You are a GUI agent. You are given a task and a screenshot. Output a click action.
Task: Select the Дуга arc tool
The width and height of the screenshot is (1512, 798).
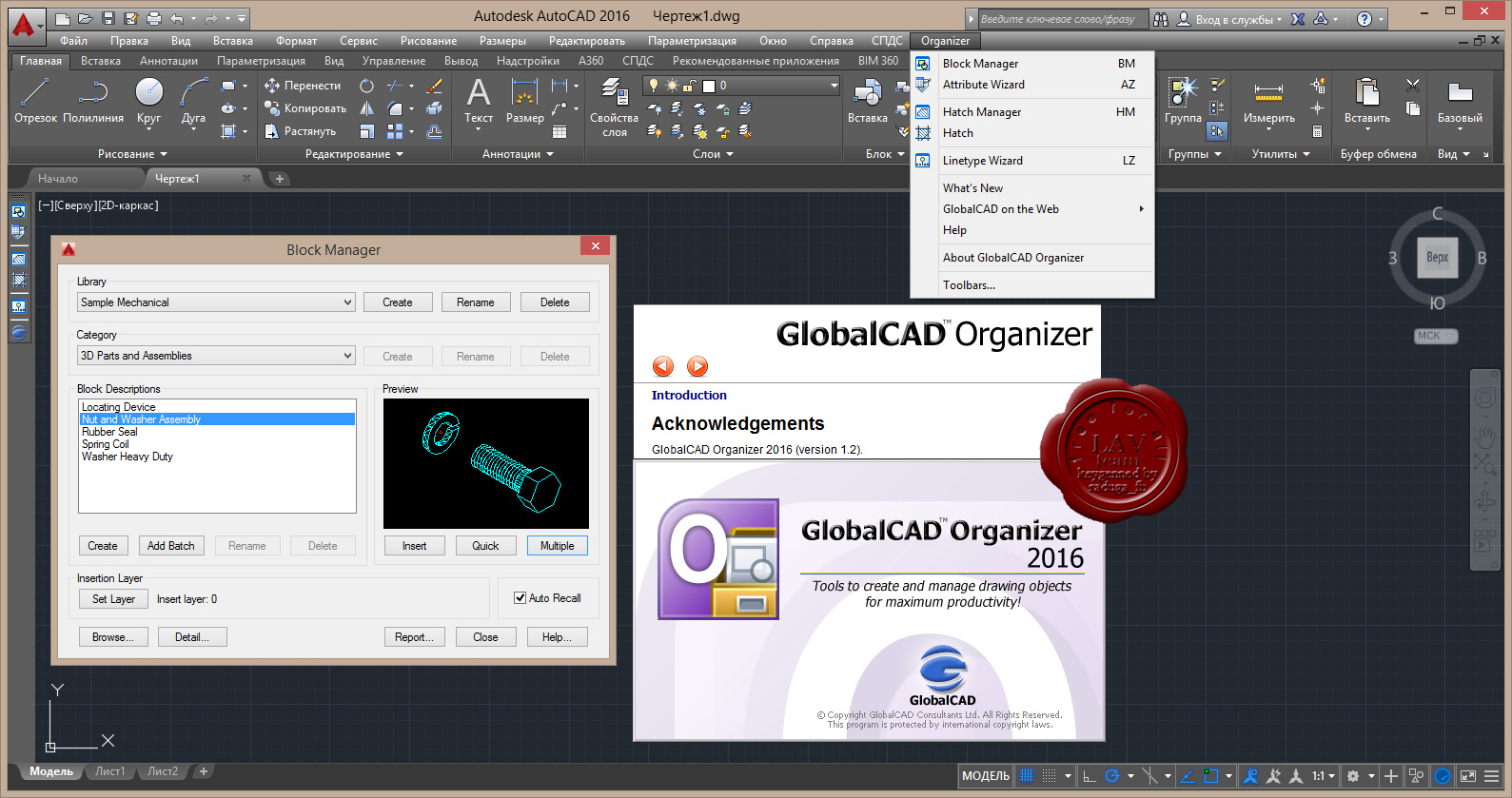click(193, 100)
